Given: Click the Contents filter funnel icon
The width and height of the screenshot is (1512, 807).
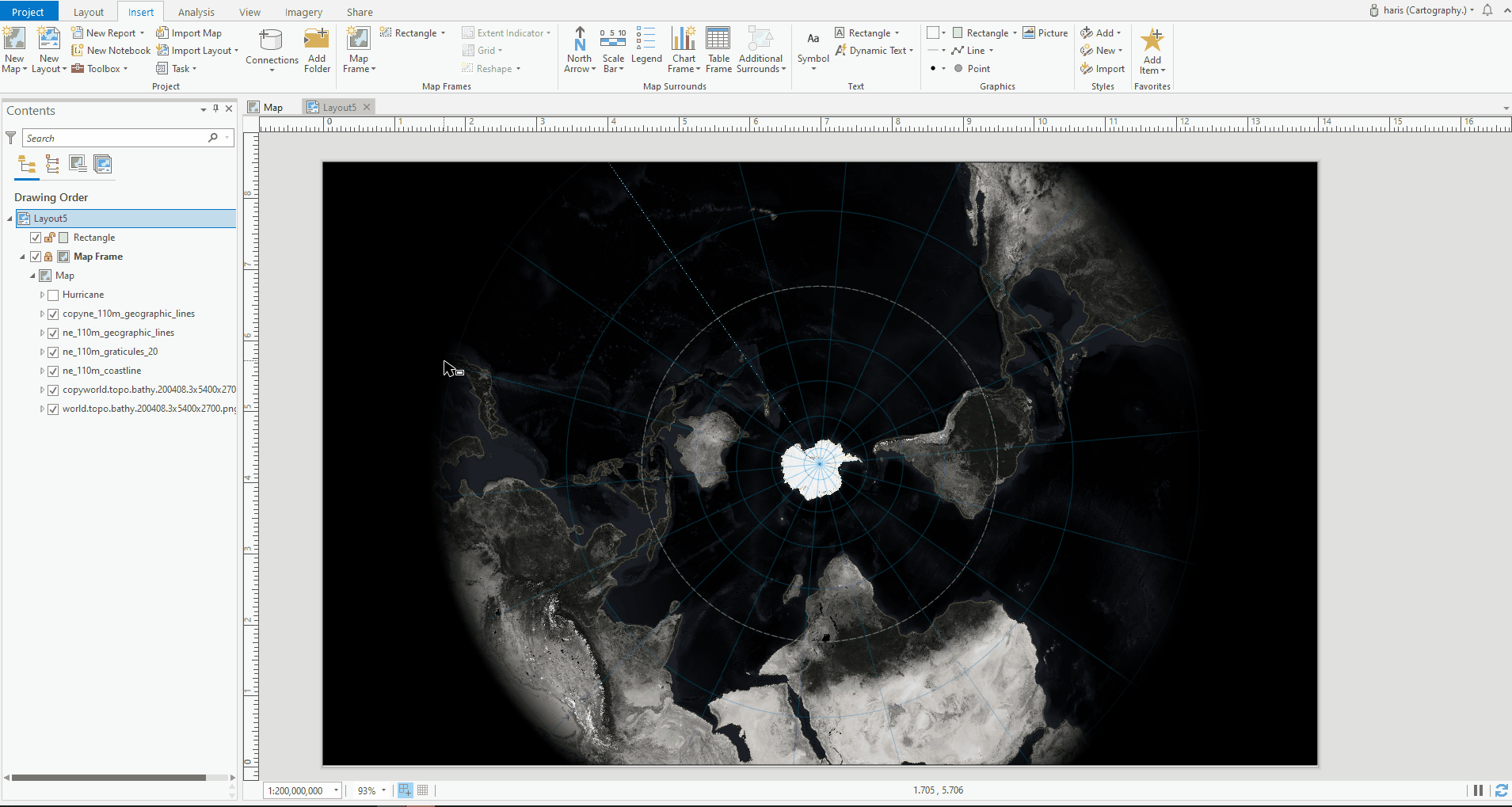Looking at the screenshot, I should click(x=11, y=138).
